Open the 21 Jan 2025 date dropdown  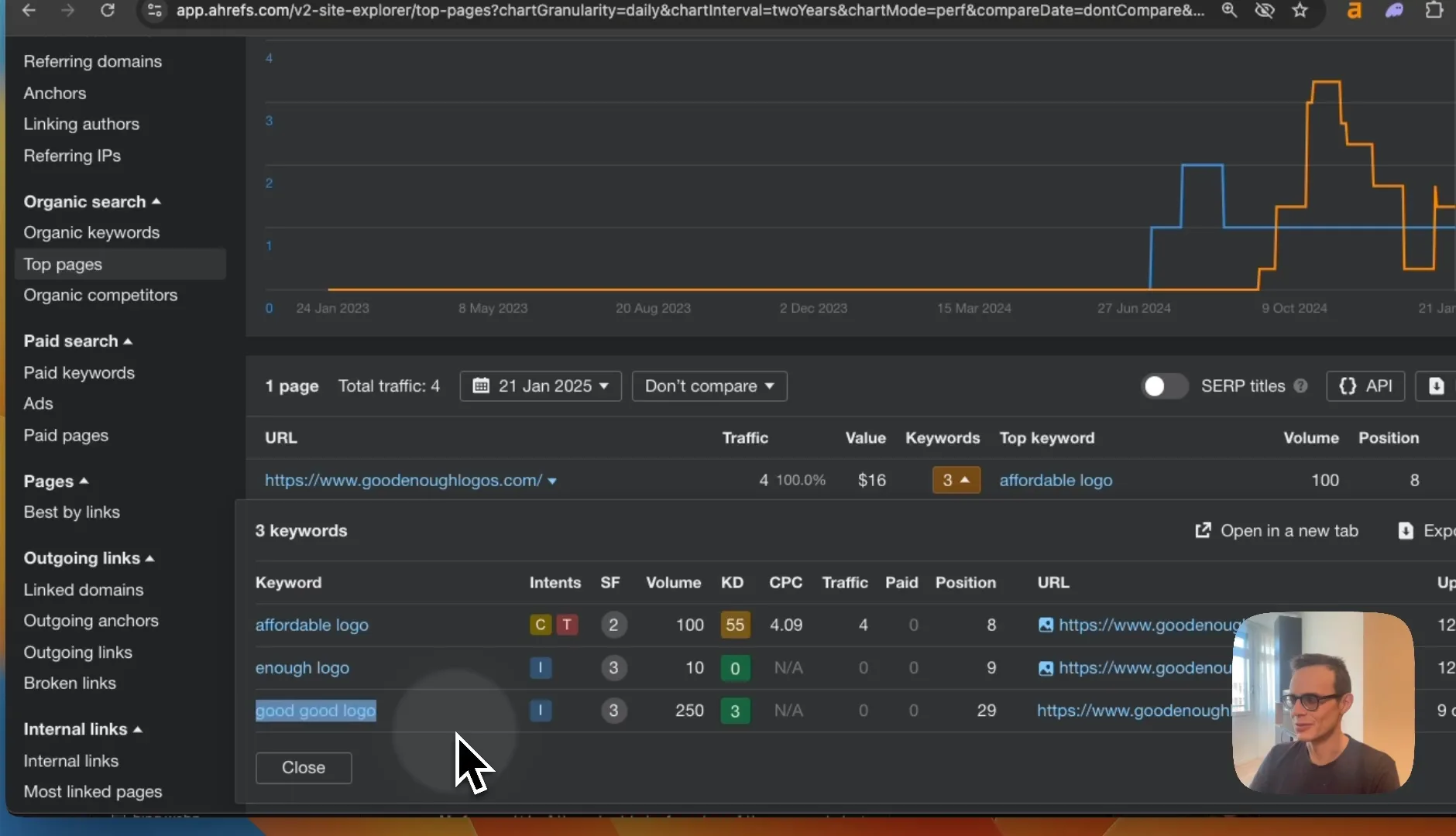[x=541, y=385]
